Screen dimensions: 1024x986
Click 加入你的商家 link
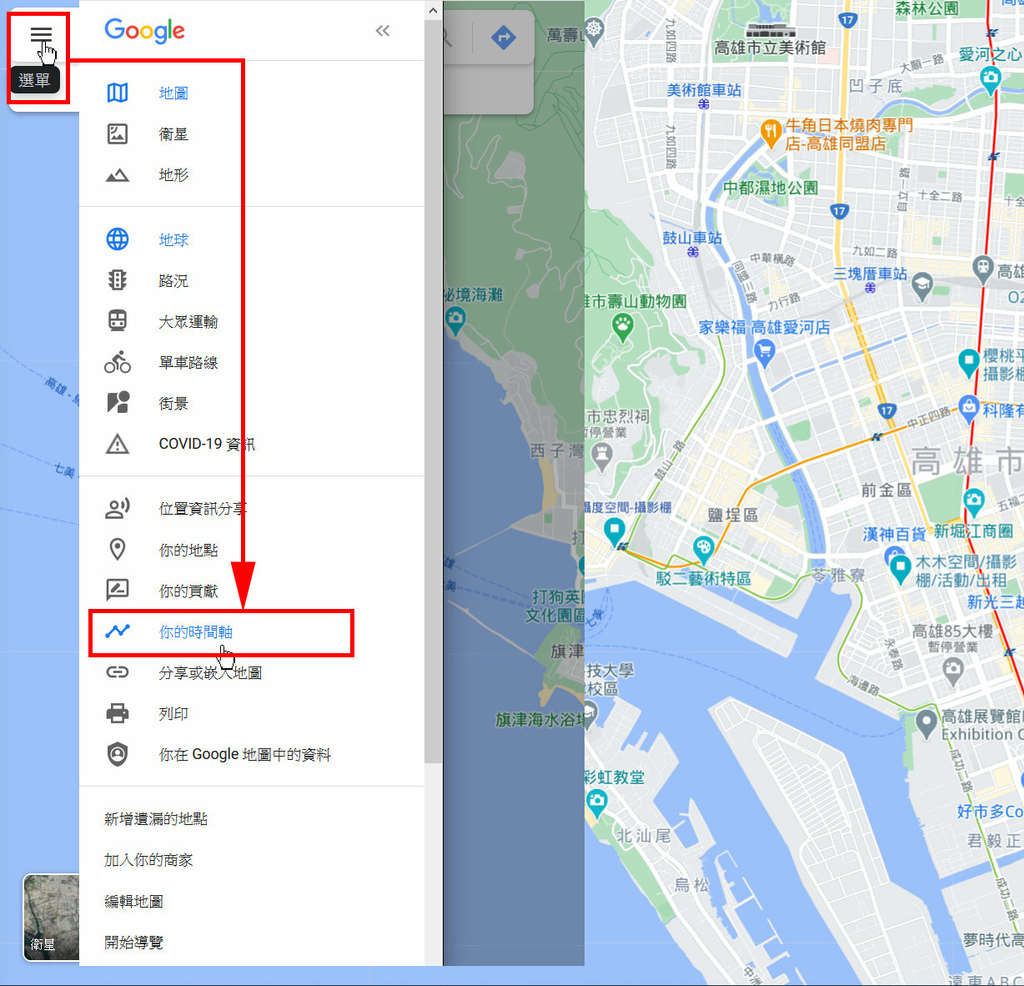pos(150,858)
